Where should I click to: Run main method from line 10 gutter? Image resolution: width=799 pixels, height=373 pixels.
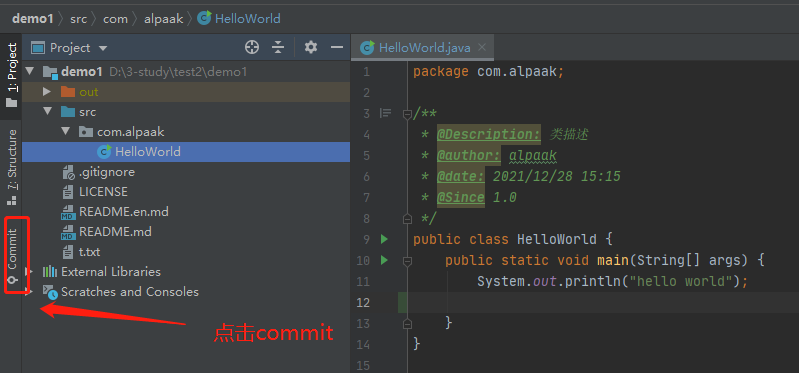[384, 260]
